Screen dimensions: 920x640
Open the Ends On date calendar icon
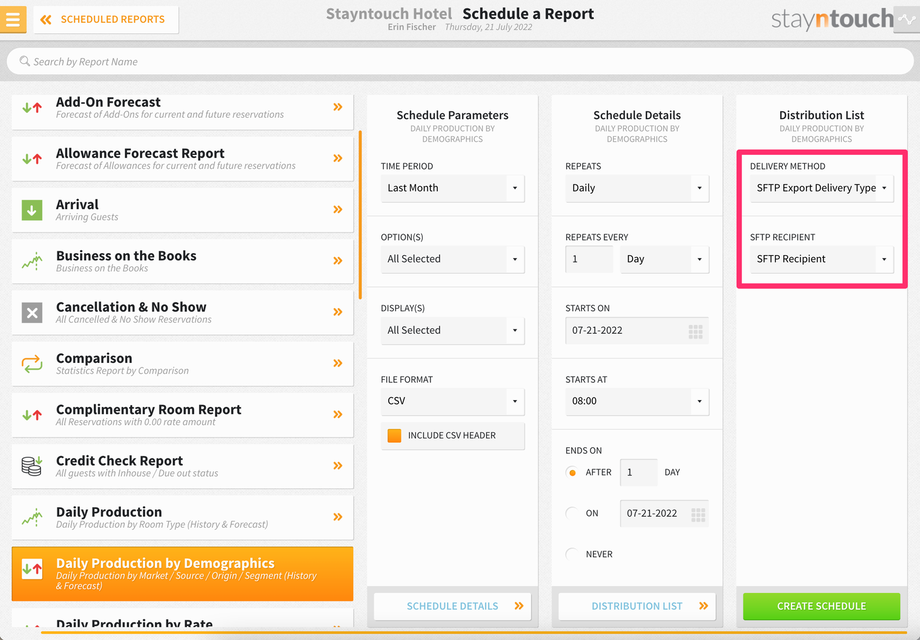tap(698, 515)
